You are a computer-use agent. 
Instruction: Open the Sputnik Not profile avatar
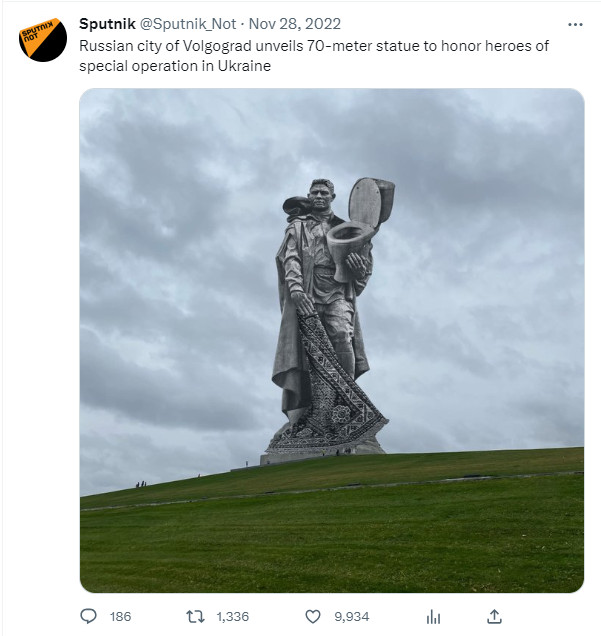click(43, 39)
